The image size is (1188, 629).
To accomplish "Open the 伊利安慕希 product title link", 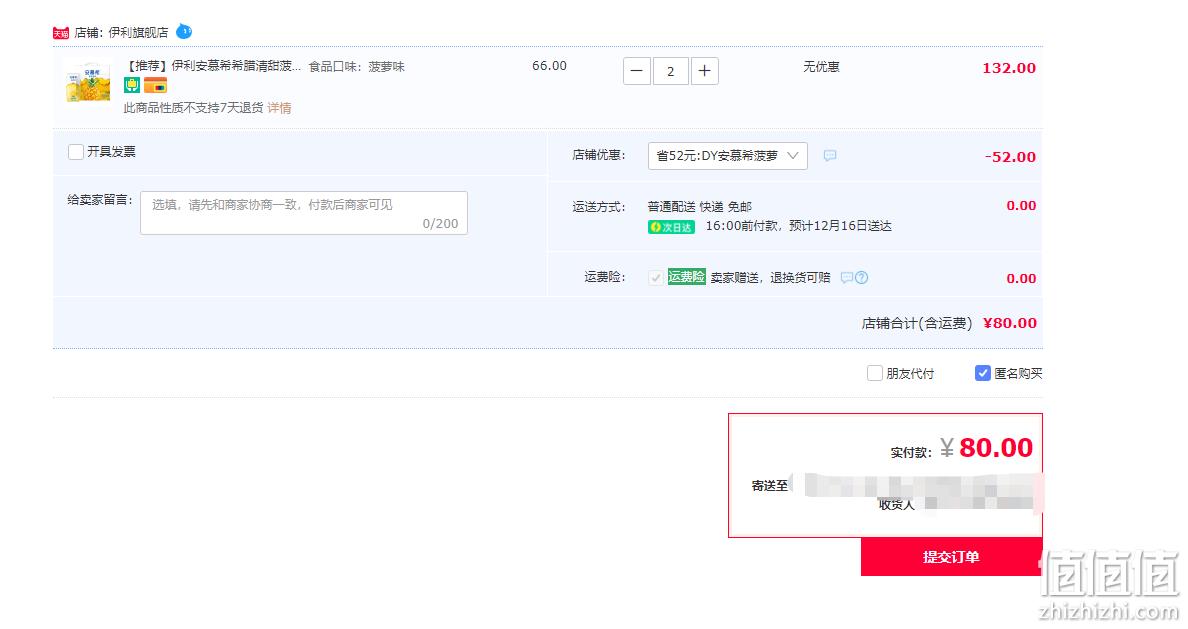I will click(x=214, y=66).
